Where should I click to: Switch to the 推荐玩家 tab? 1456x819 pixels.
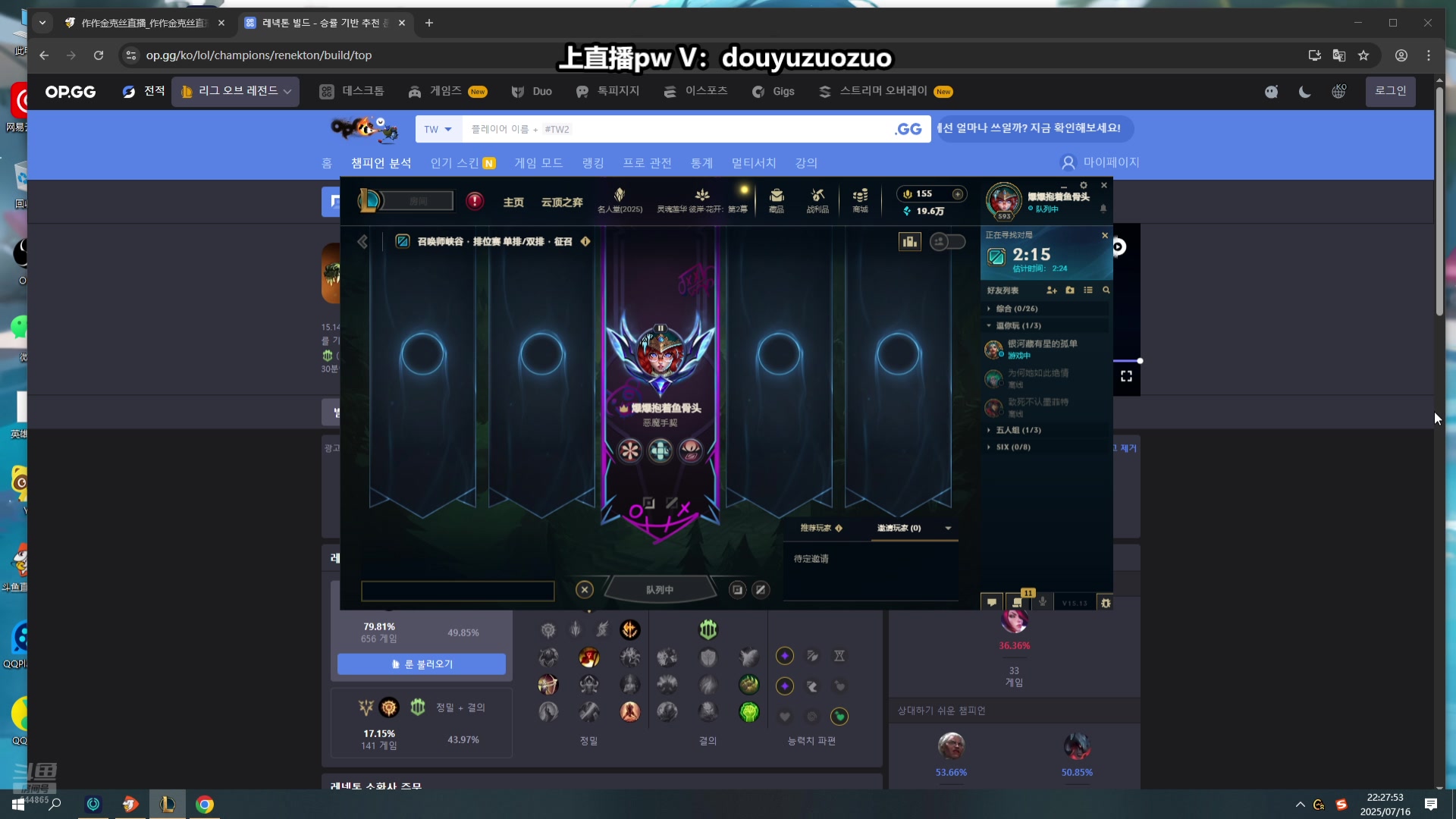pos(821,528)
